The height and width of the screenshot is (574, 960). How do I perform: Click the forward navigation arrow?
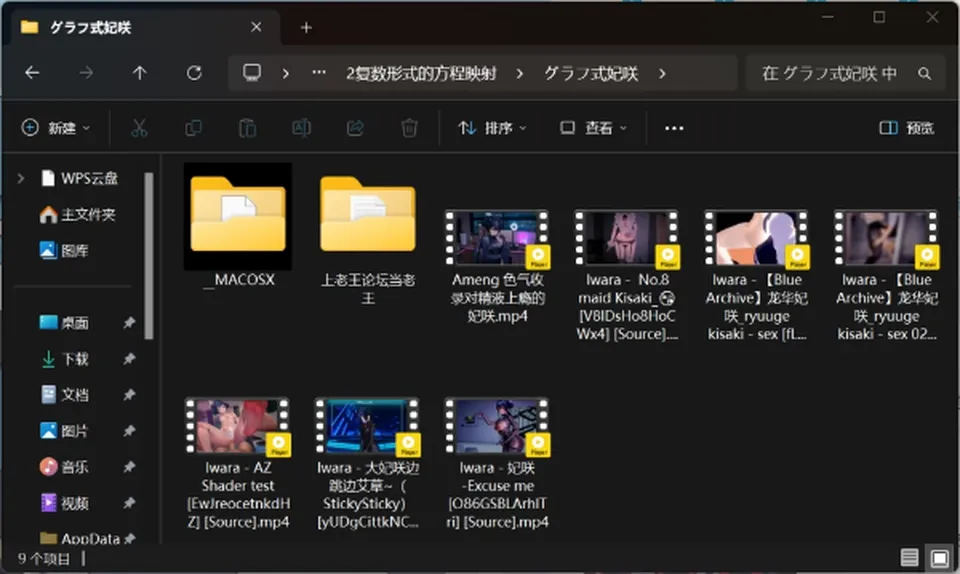click(x=86, y=73)
